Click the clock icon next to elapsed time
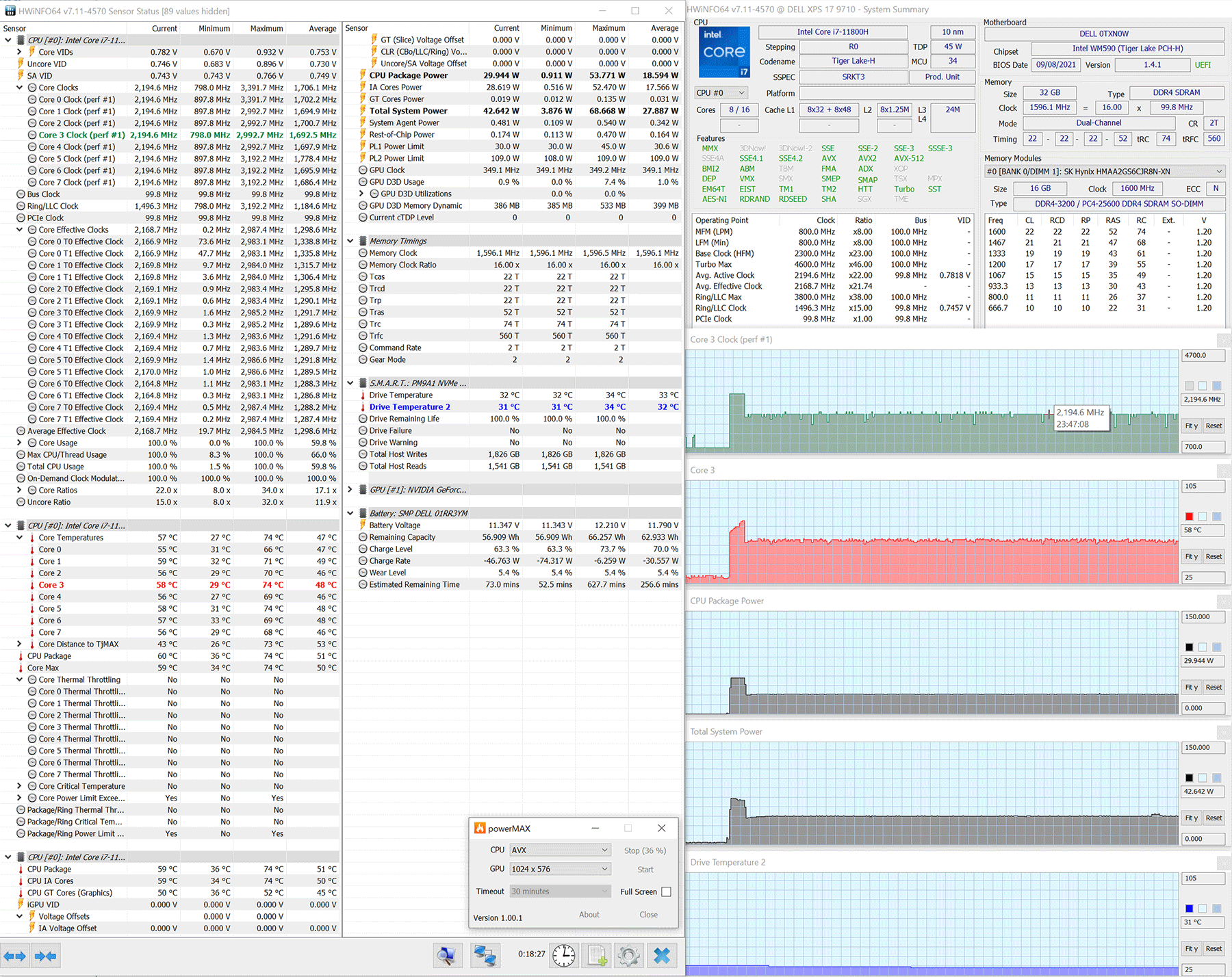Image resolution: width=1232 pixels, height=977 pixels. pyautogui.click(x=564, y=955)
